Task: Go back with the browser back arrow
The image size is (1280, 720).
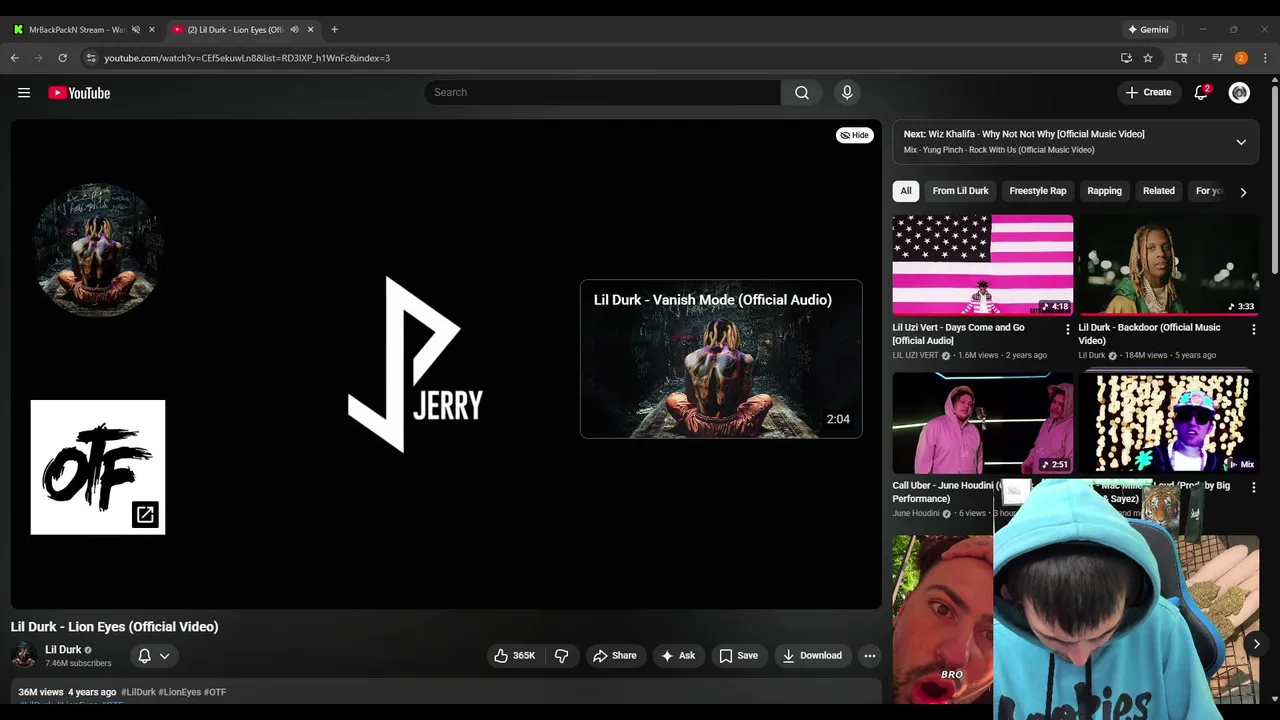Action: tap(15, 58)
